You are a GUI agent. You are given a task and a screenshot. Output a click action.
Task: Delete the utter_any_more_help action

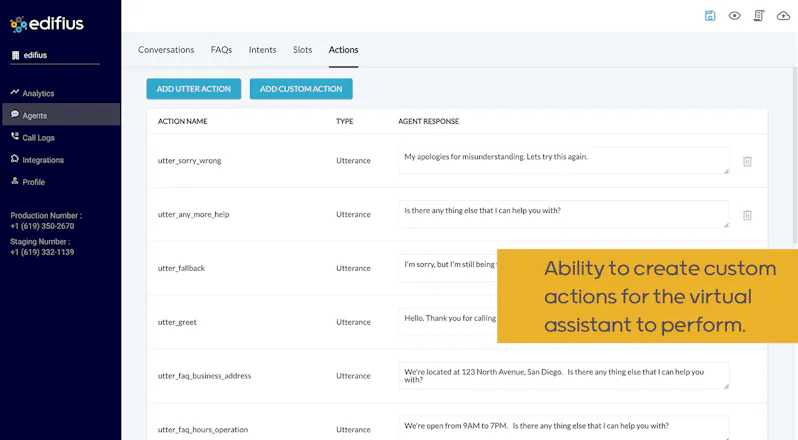(747, 215)
